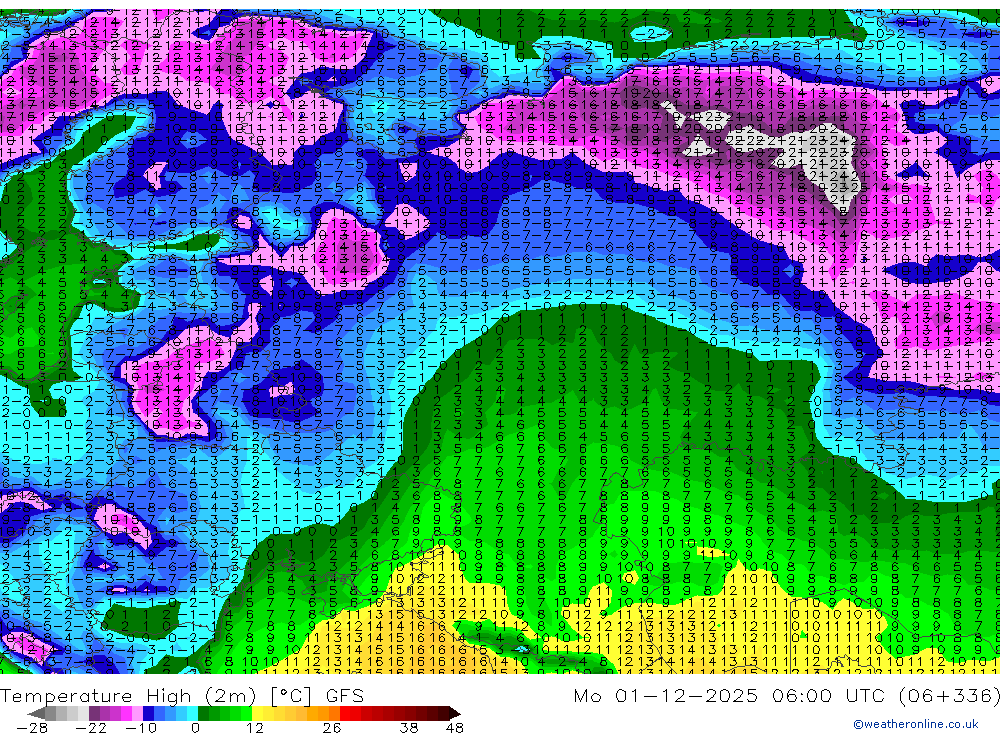Click the 48 label on the legend

[x=455, y=727]
